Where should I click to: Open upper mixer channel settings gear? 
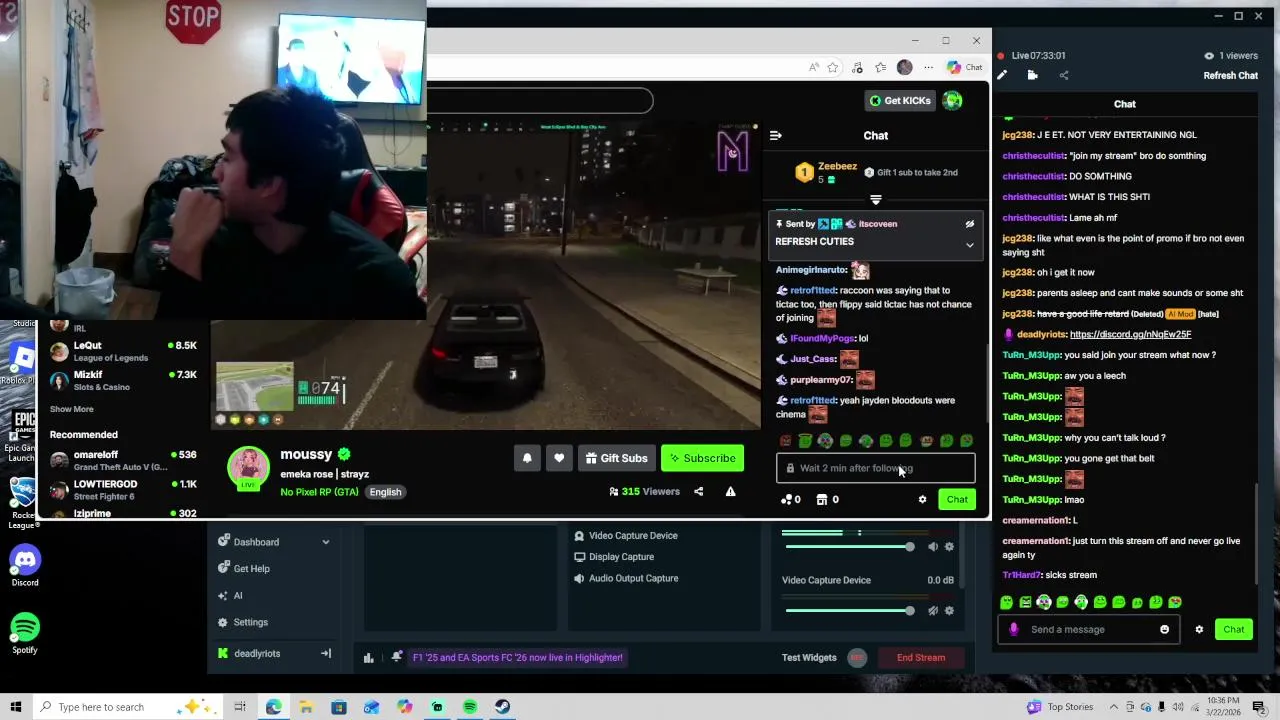point(949,547)
